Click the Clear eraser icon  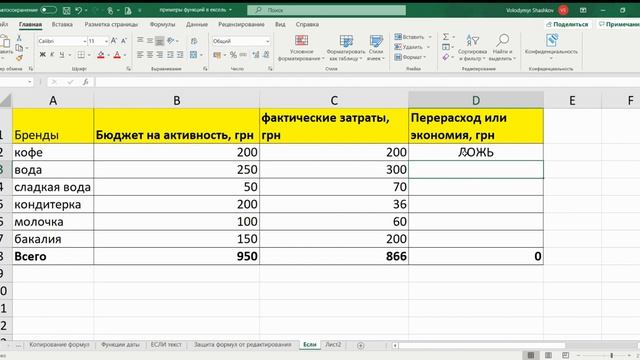click(x=446, y=57)
